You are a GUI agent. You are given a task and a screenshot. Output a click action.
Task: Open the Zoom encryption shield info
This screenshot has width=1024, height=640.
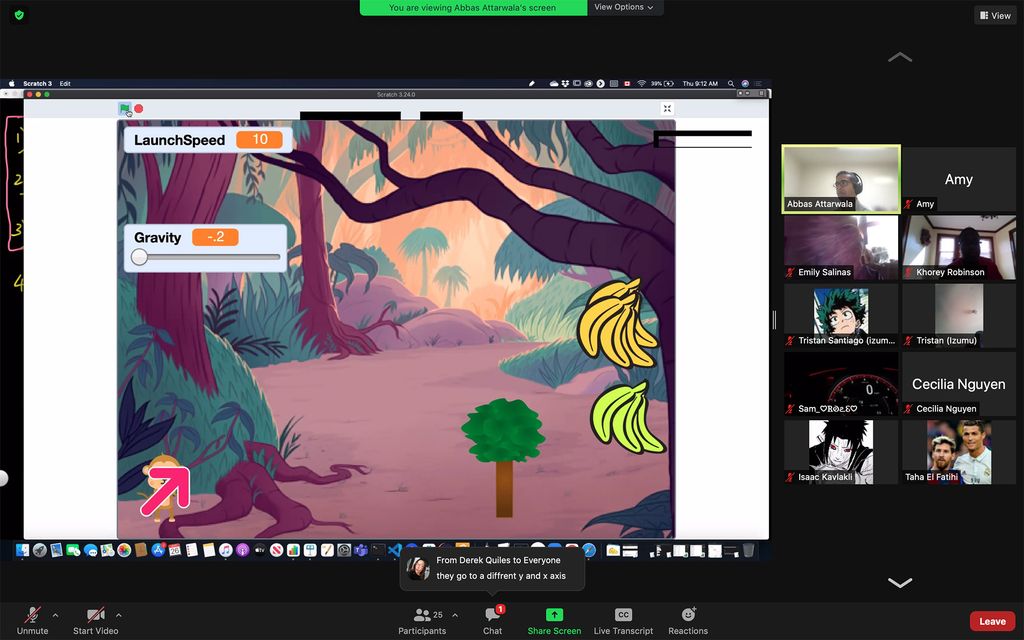19,14
